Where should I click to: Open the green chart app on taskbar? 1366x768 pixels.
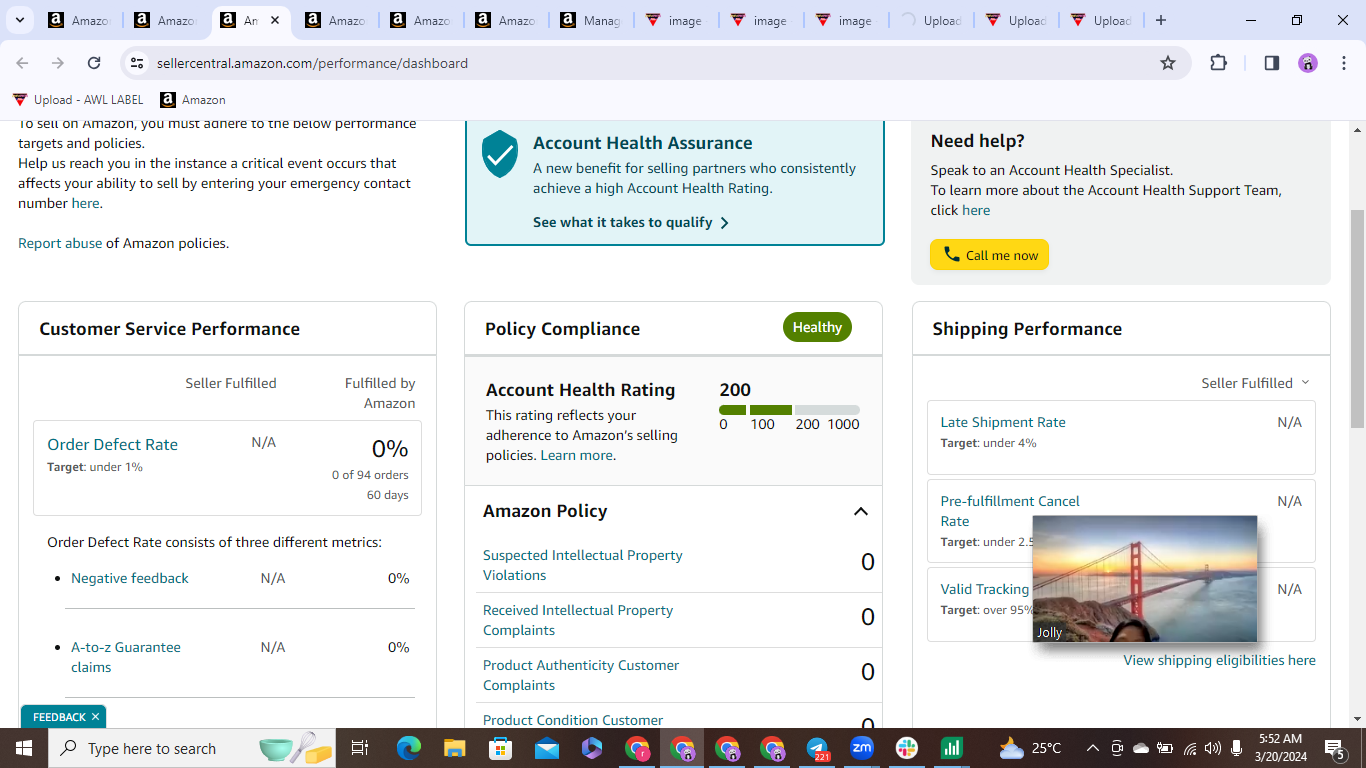click(951, 748)
